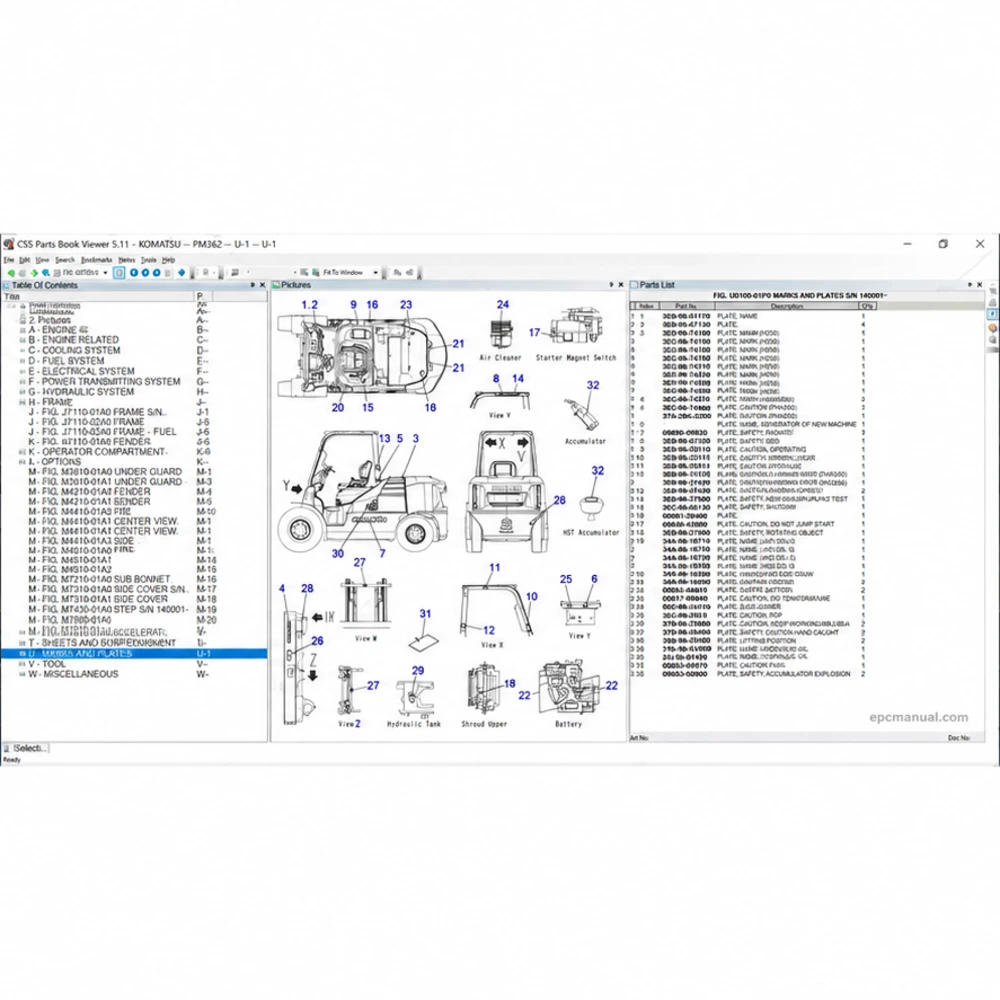1000x1000 pixels.
Task: Click the orange balloon icon on right sidebar
Action: 992,328
